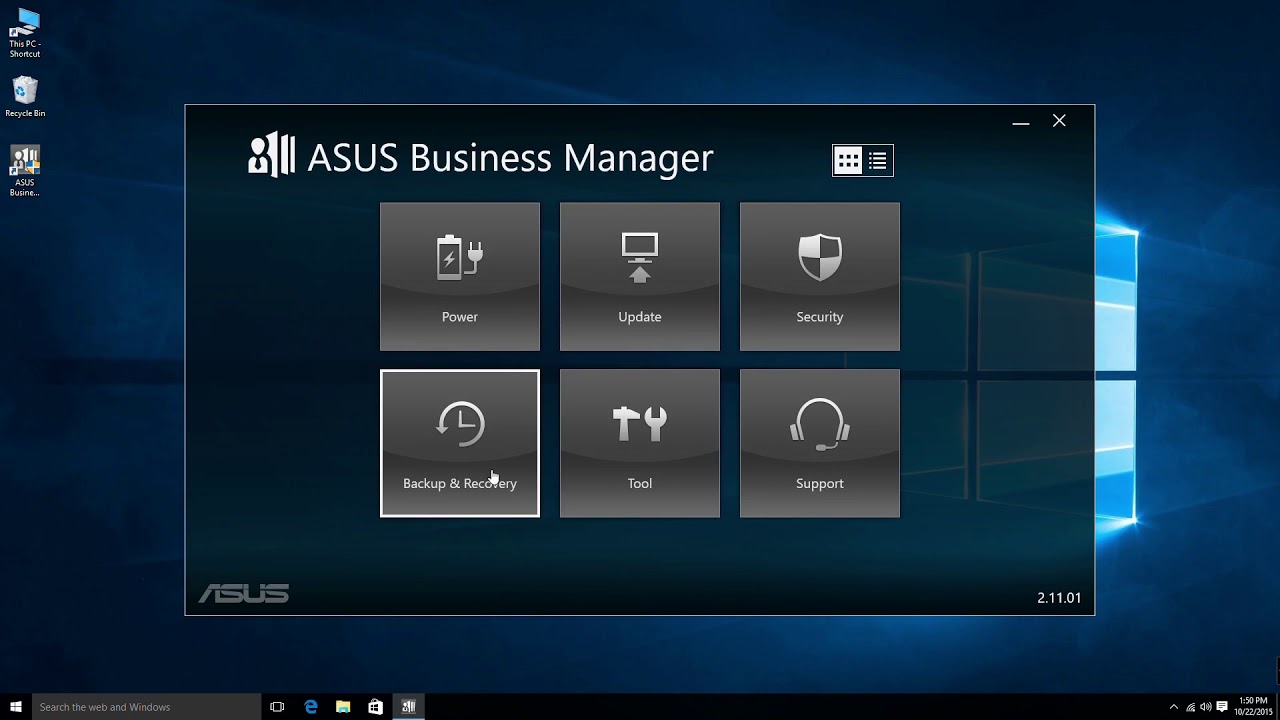This screenshot has height=720, width=1280.
Task: Show hidden system tray icons
Action: coord(1174,707)
